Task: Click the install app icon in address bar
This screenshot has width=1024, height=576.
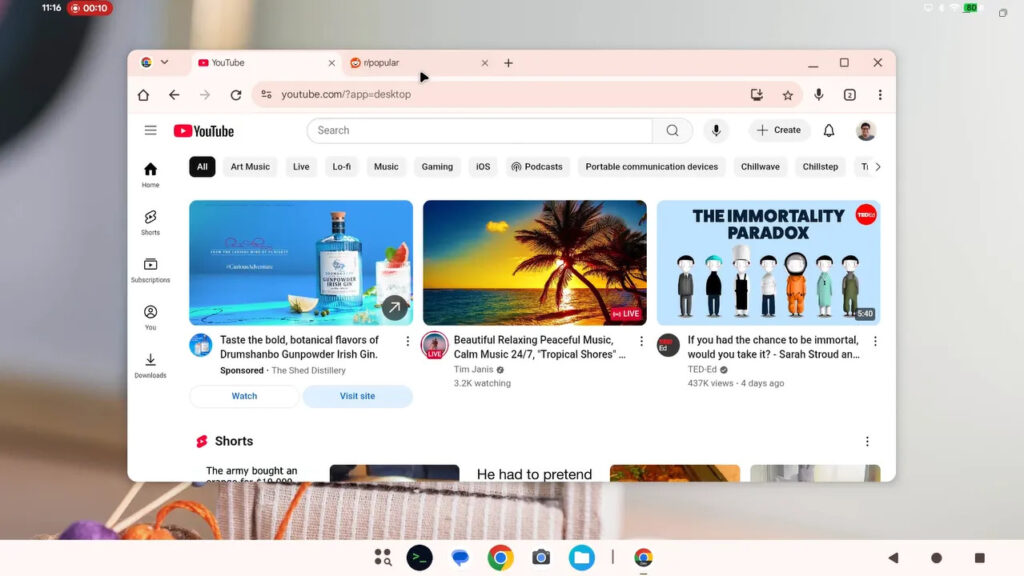Action: coord(755,94)
